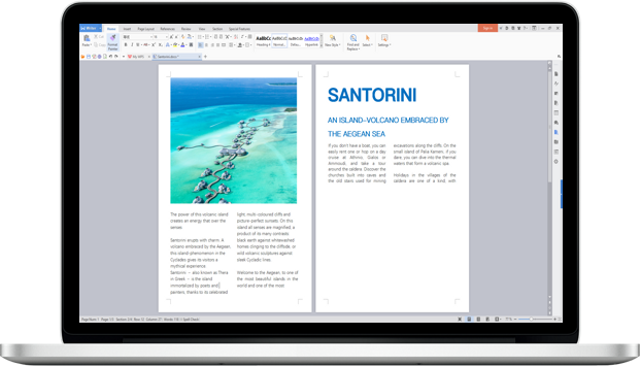Click the line spacing icon

[x=231, y=44]
